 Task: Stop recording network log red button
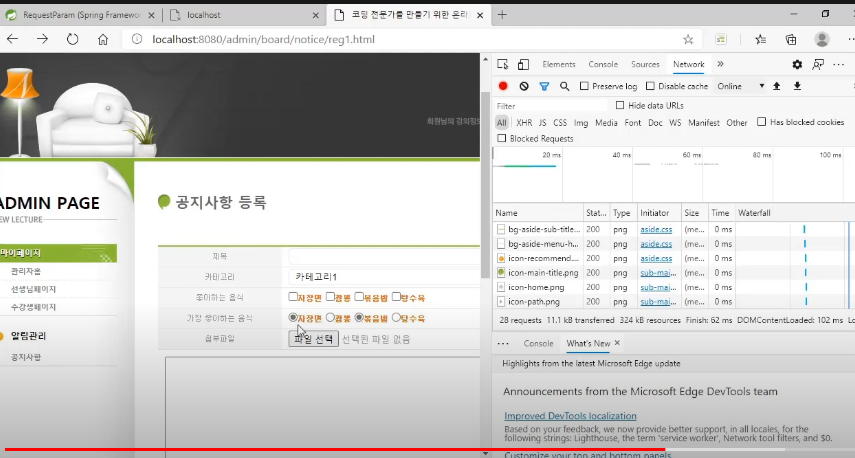pos(503,86)
